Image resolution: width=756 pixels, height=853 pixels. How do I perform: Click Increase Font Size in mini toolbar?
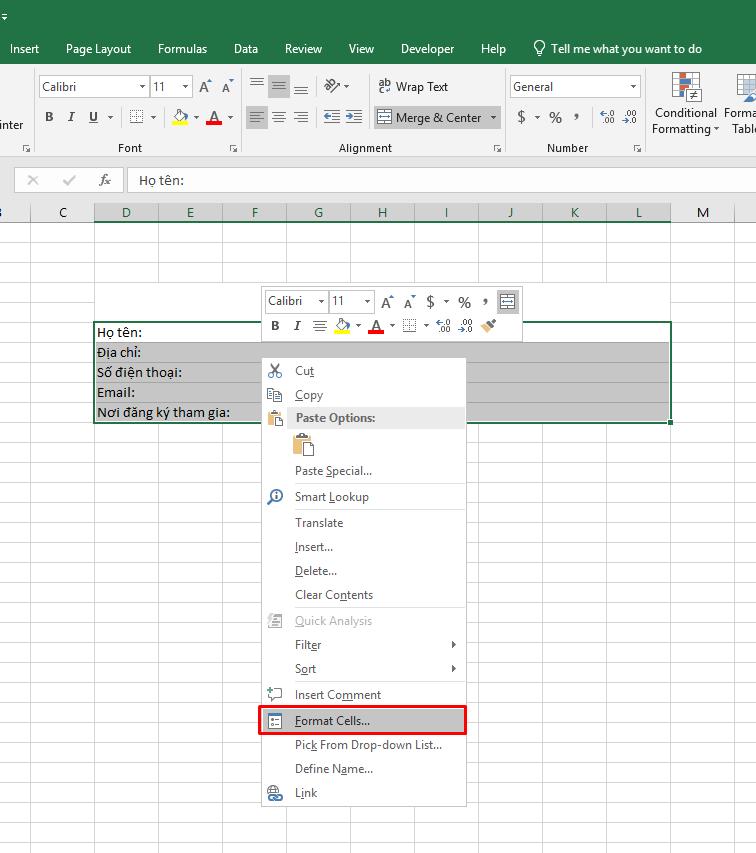[x=387, y=302]
